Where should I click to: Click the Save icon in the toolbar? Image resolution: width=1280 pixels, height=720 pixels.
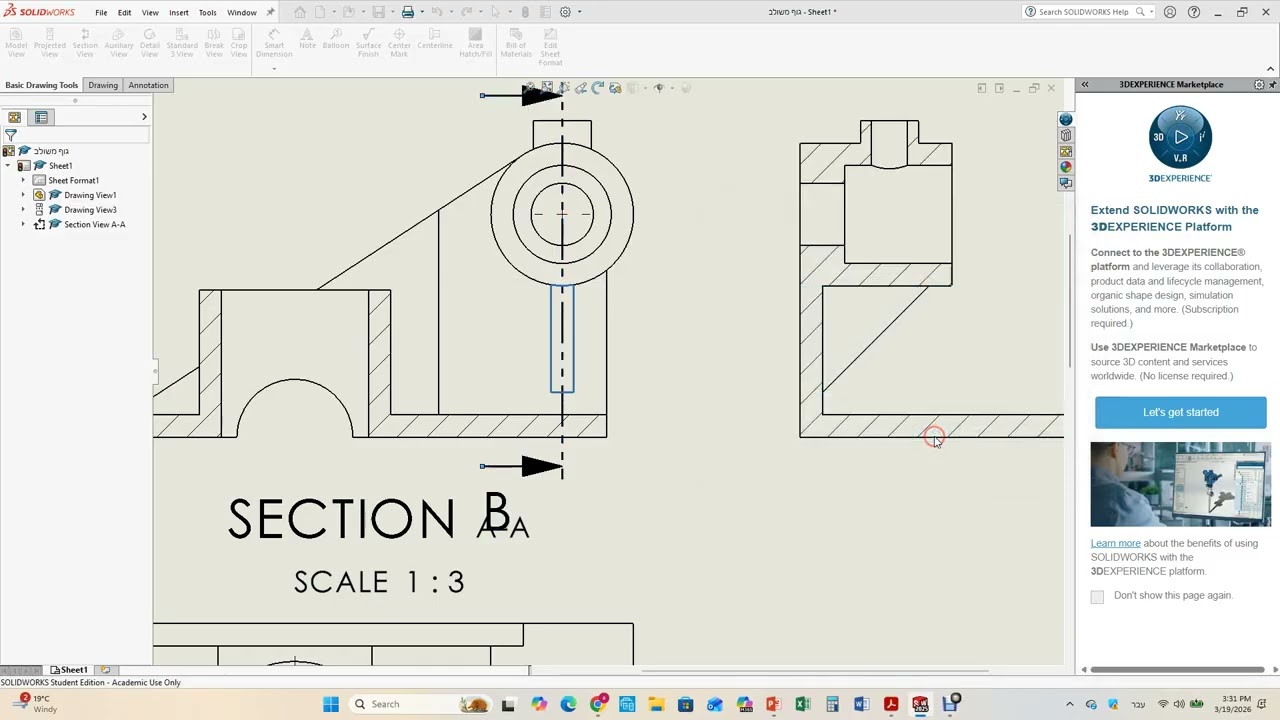378,12
